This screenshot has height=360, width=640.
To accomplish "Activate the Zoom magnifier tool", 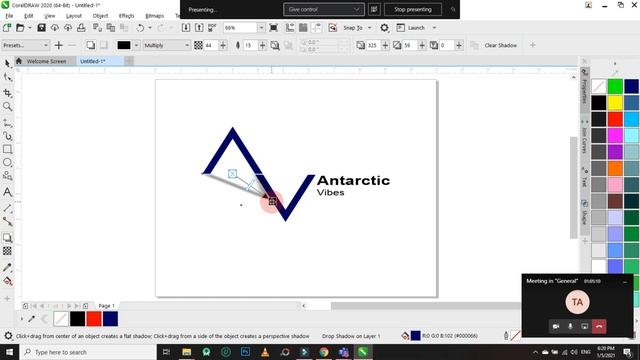I will [x=7, y=107].
